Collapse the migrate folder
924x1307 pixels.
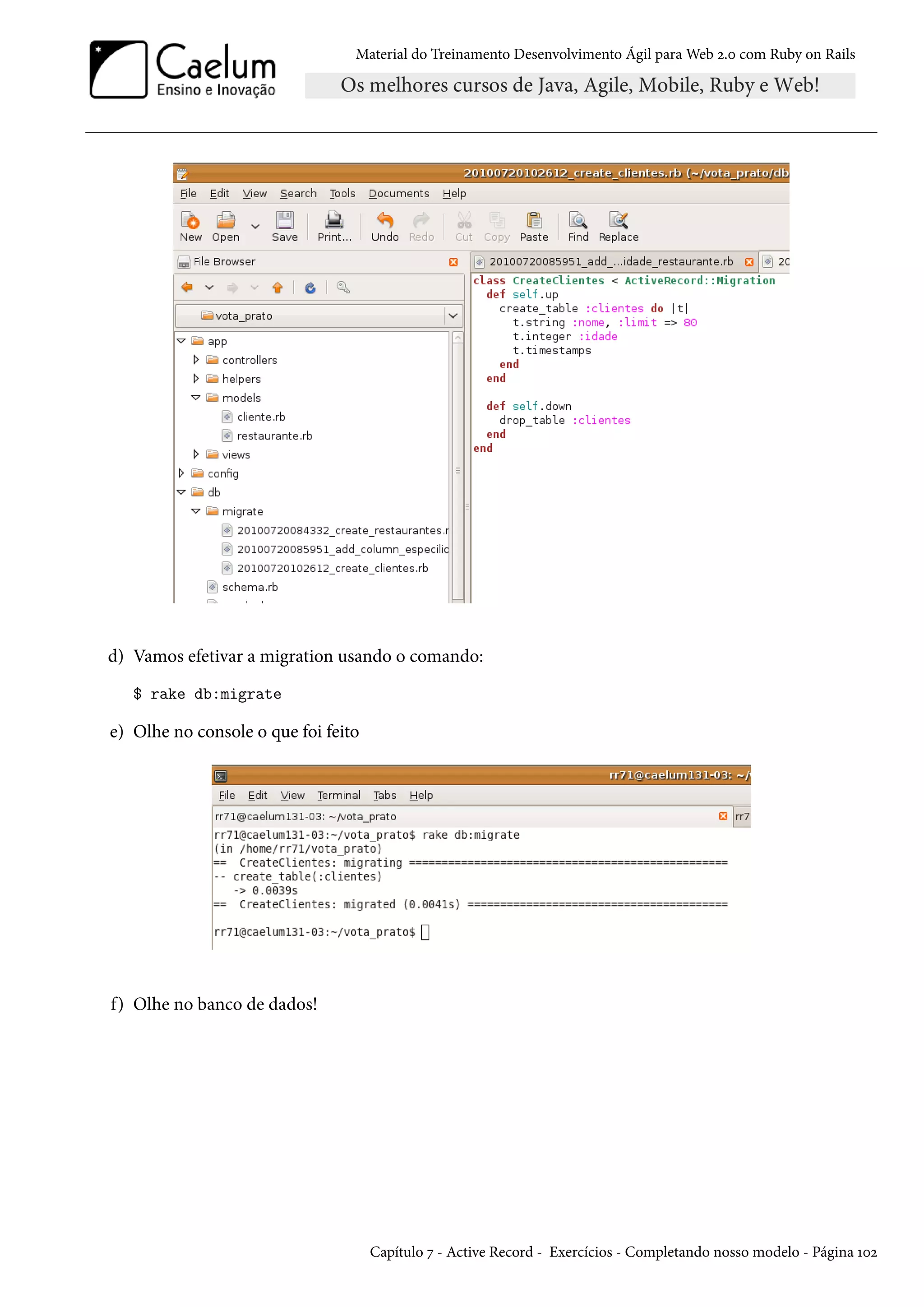[x=196, y=511]
